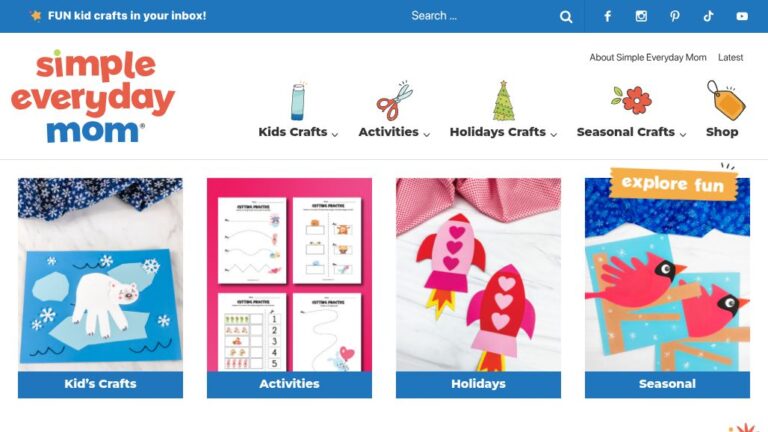
Task: Open About Simple Everyday Mom link
Action: [648, 57]
